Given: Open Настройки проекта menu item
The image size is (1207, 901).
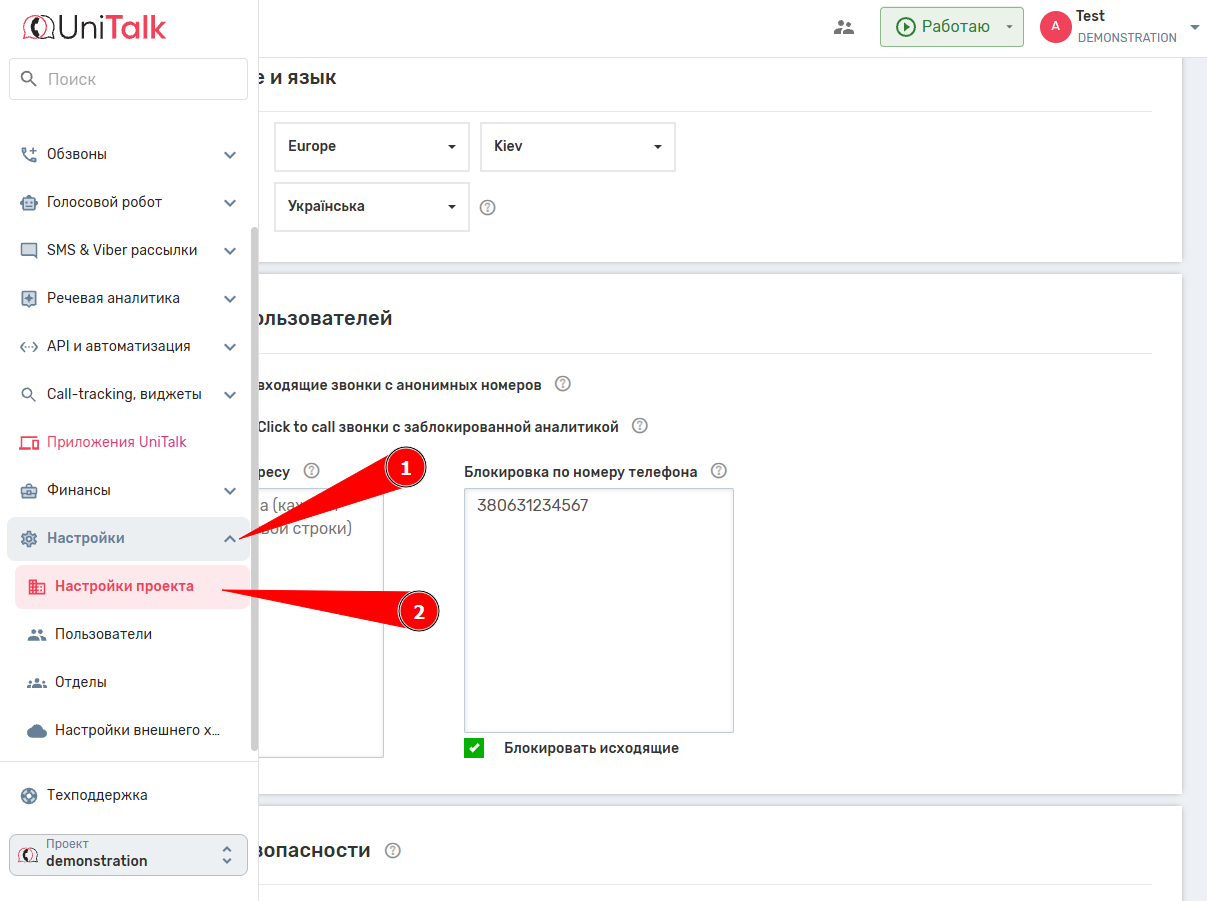Looking at the screenshot, I should [x=124, y=586].
